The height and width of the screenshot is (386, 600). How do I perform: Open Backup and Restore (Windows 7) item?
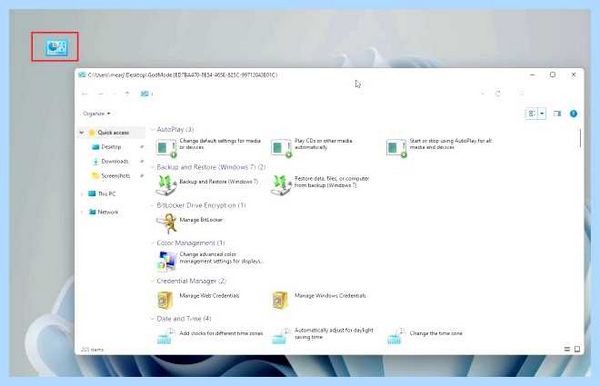tap(207, 185)
